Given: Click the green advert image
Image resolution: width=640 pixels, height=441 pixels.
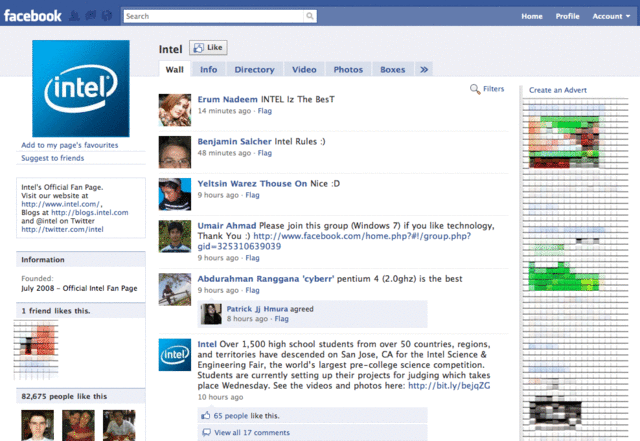Looking at the screenshot, I should [x=565, y=276].
